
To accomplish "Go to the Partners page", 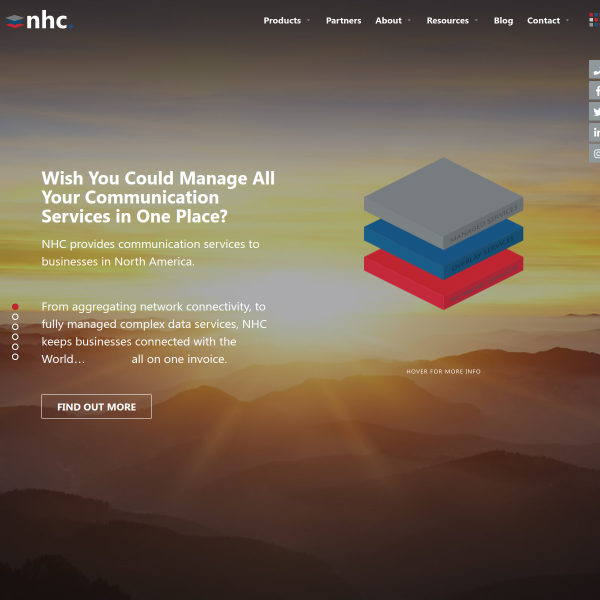I will point(343,21).
